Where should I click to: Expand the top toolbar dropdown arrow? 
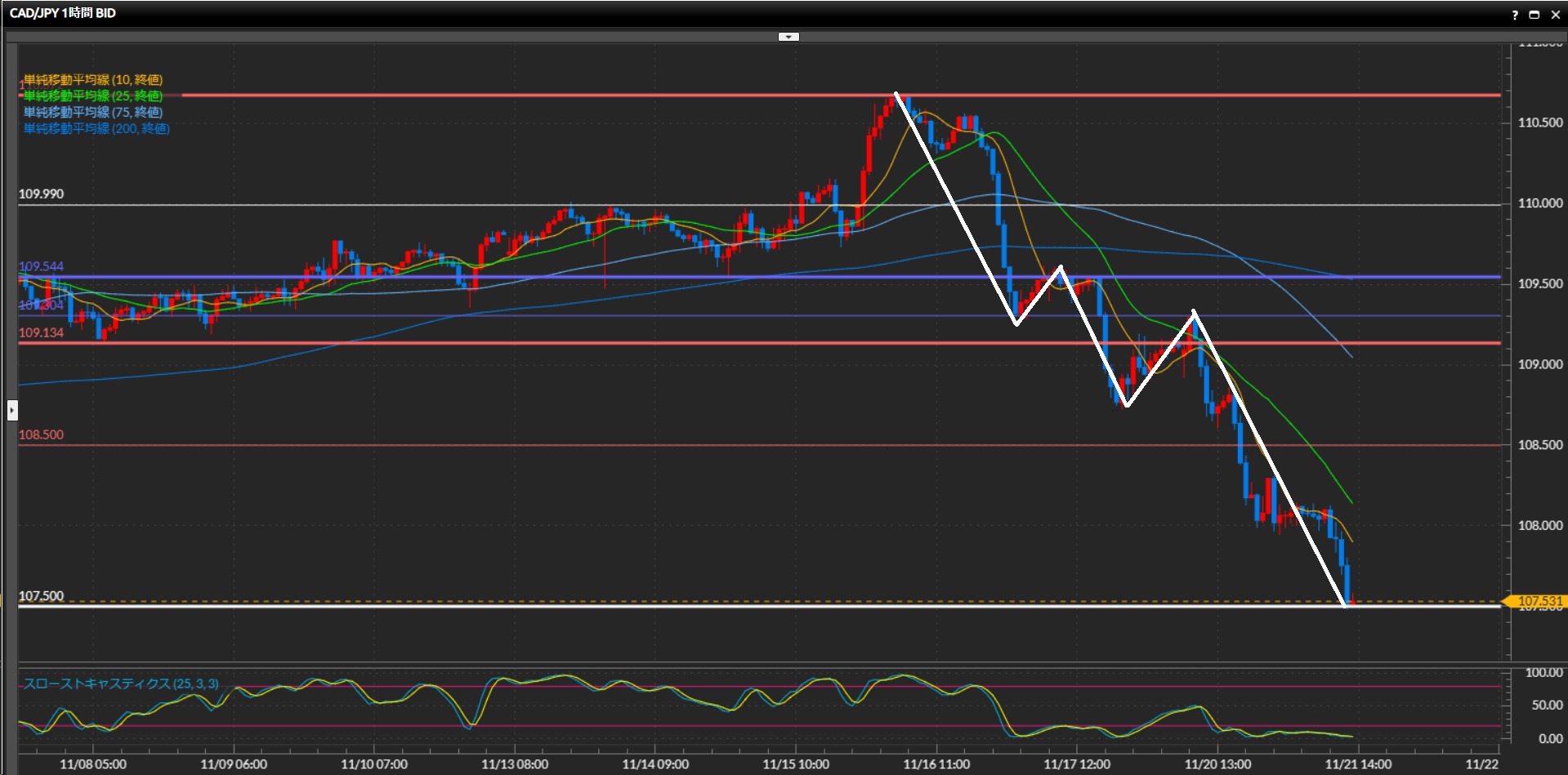pos(788,37)
